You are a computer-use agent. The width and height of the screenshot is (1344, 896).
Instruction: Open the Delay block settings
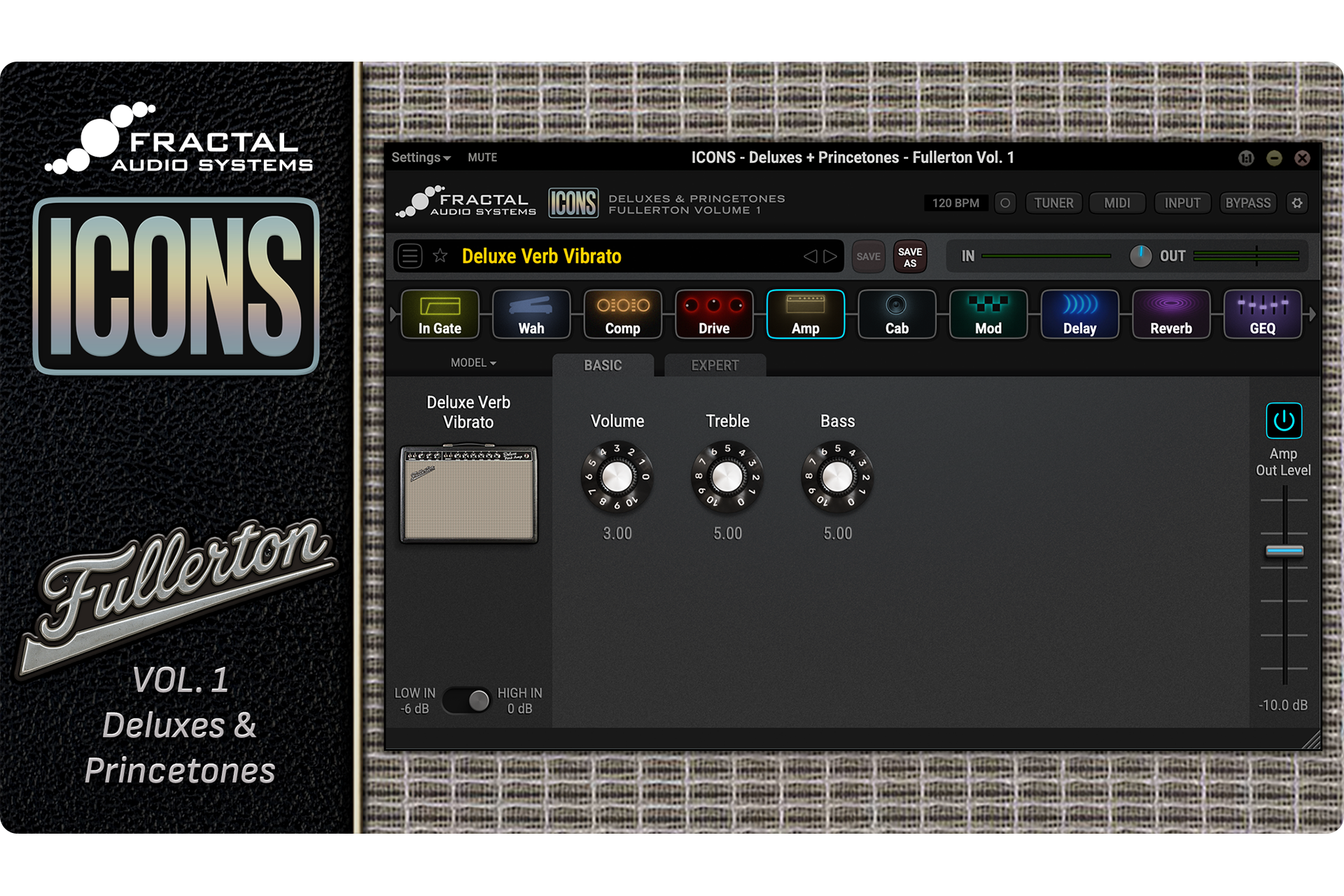(1079, 314)
